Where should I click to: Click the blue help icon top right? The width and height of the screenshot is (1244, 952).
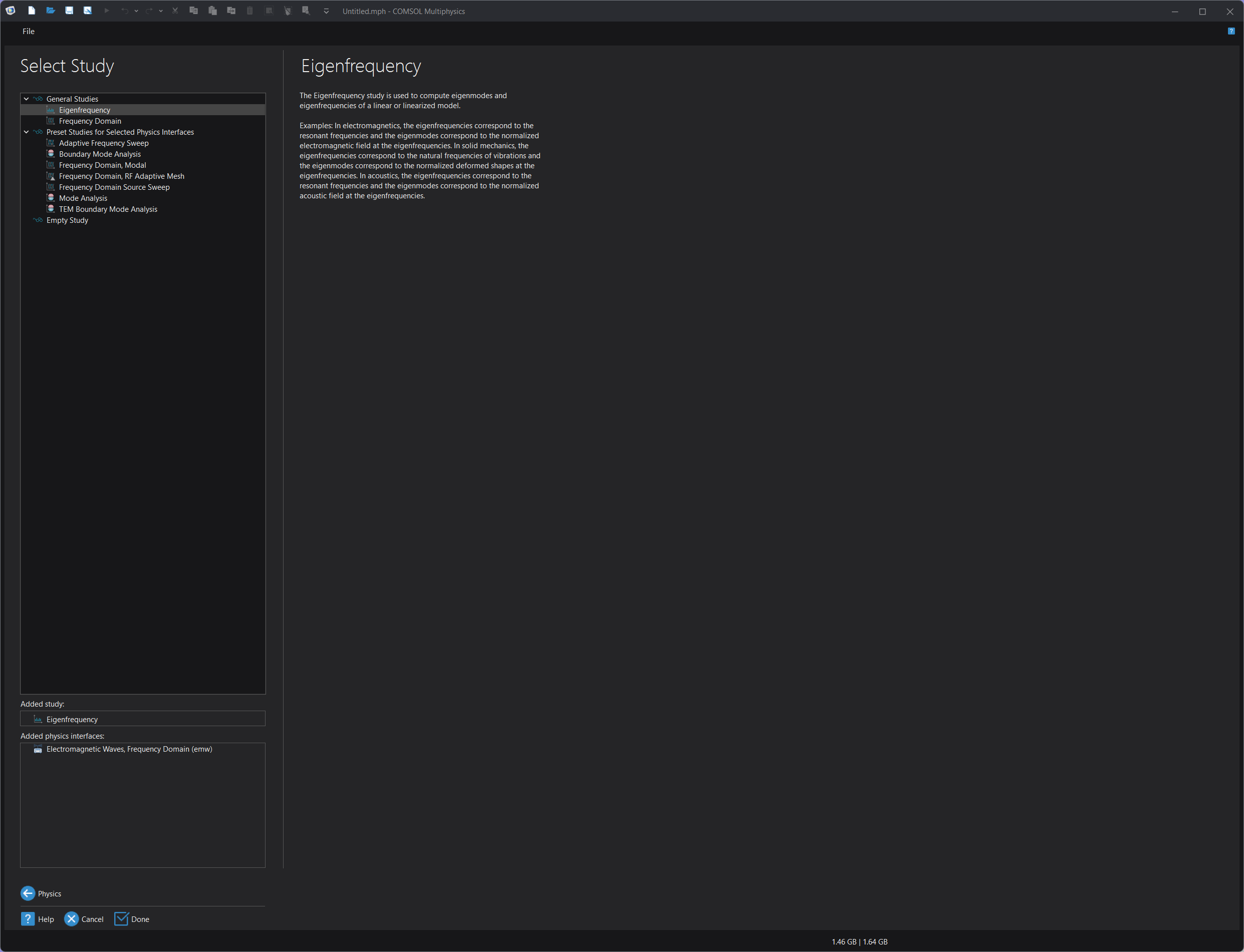coord(1231,31)
